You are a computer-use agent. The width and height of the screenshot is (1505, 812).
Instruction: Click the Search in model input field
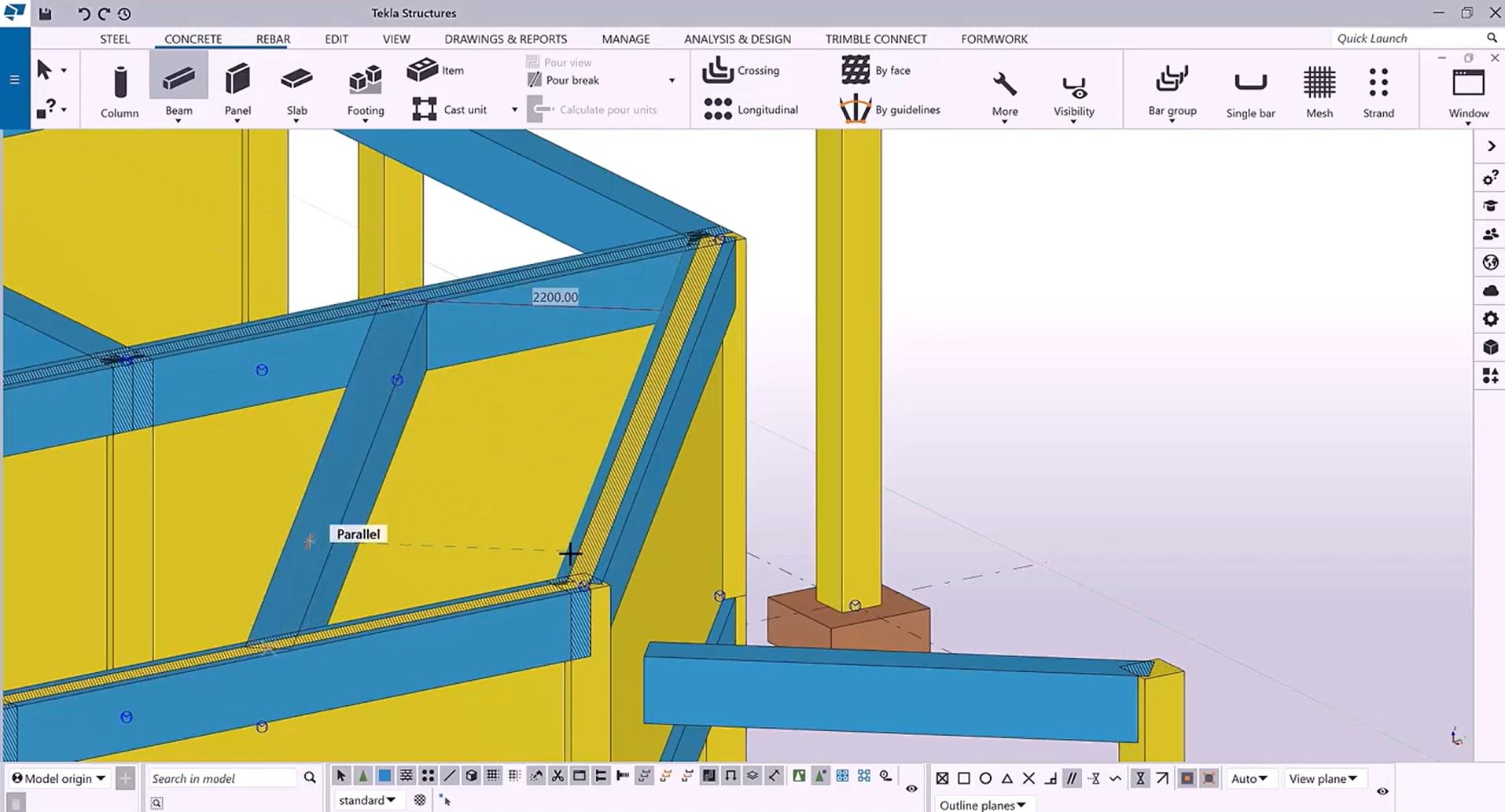[x=224, y=777]
